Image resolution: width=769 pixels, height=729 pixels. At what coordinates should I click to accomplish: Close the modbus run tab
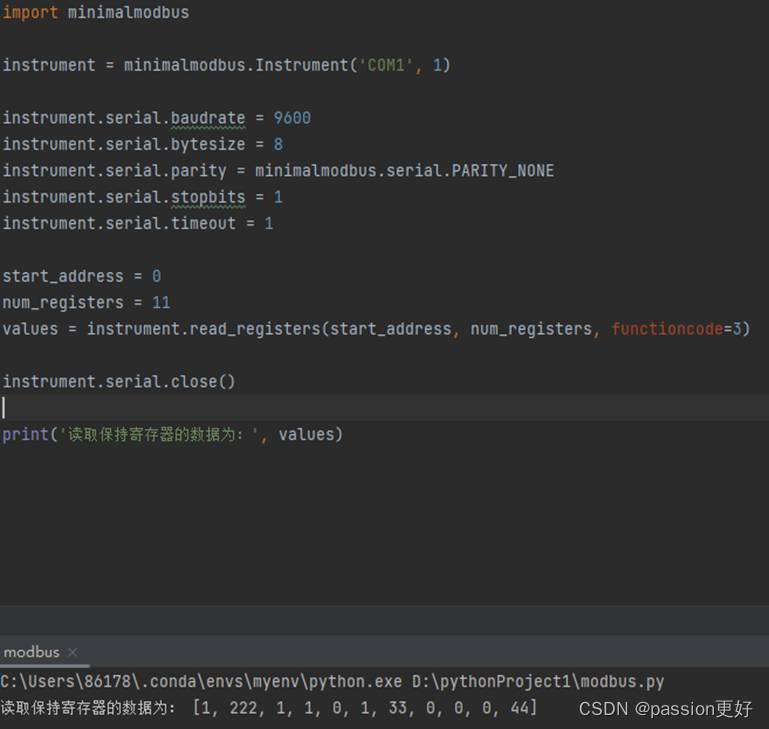coord(73,652)
